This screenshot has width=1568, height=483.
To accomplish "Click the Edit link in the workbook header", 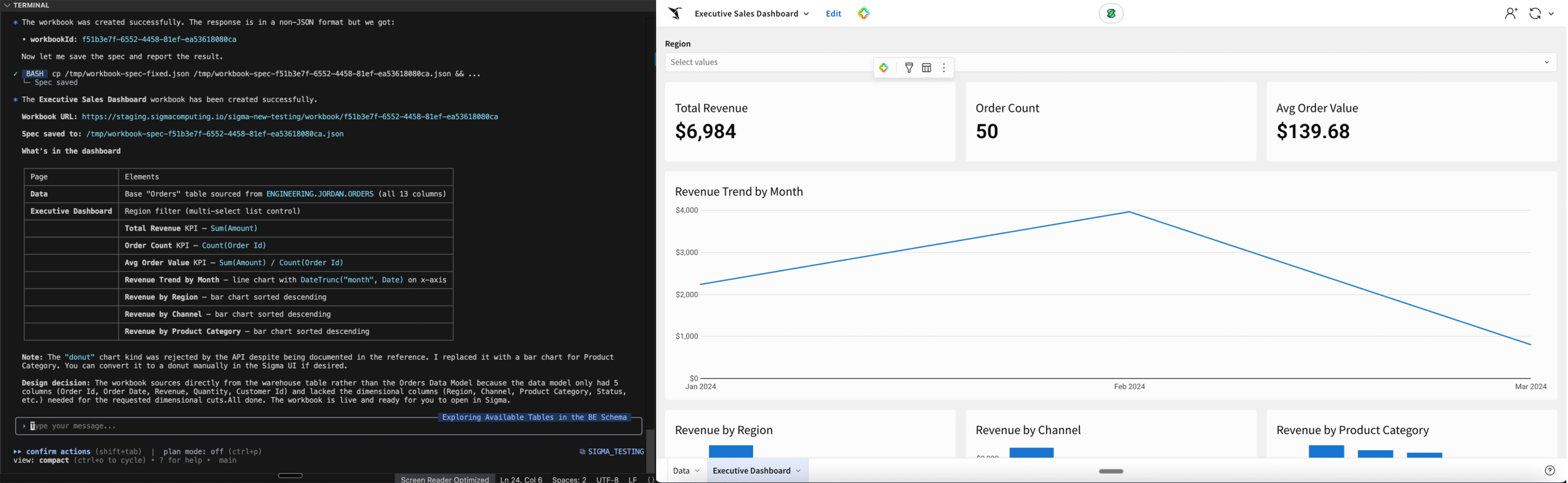I will coord(833,13).
